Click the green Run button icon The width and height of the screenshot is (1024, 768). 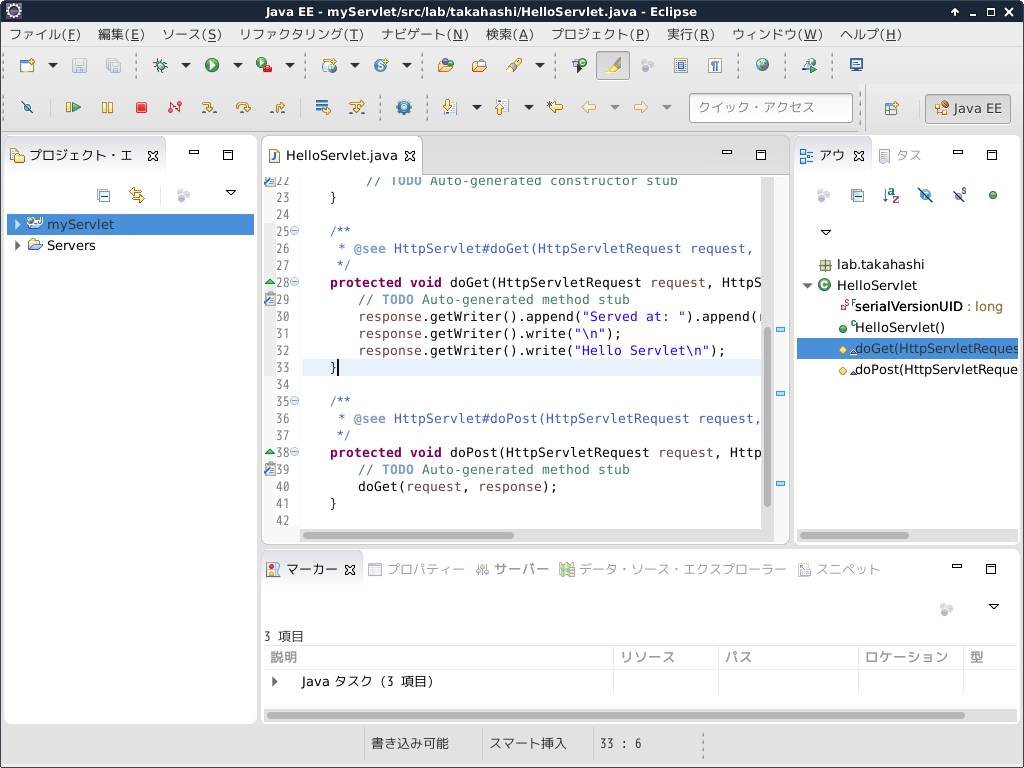[212, 65]
